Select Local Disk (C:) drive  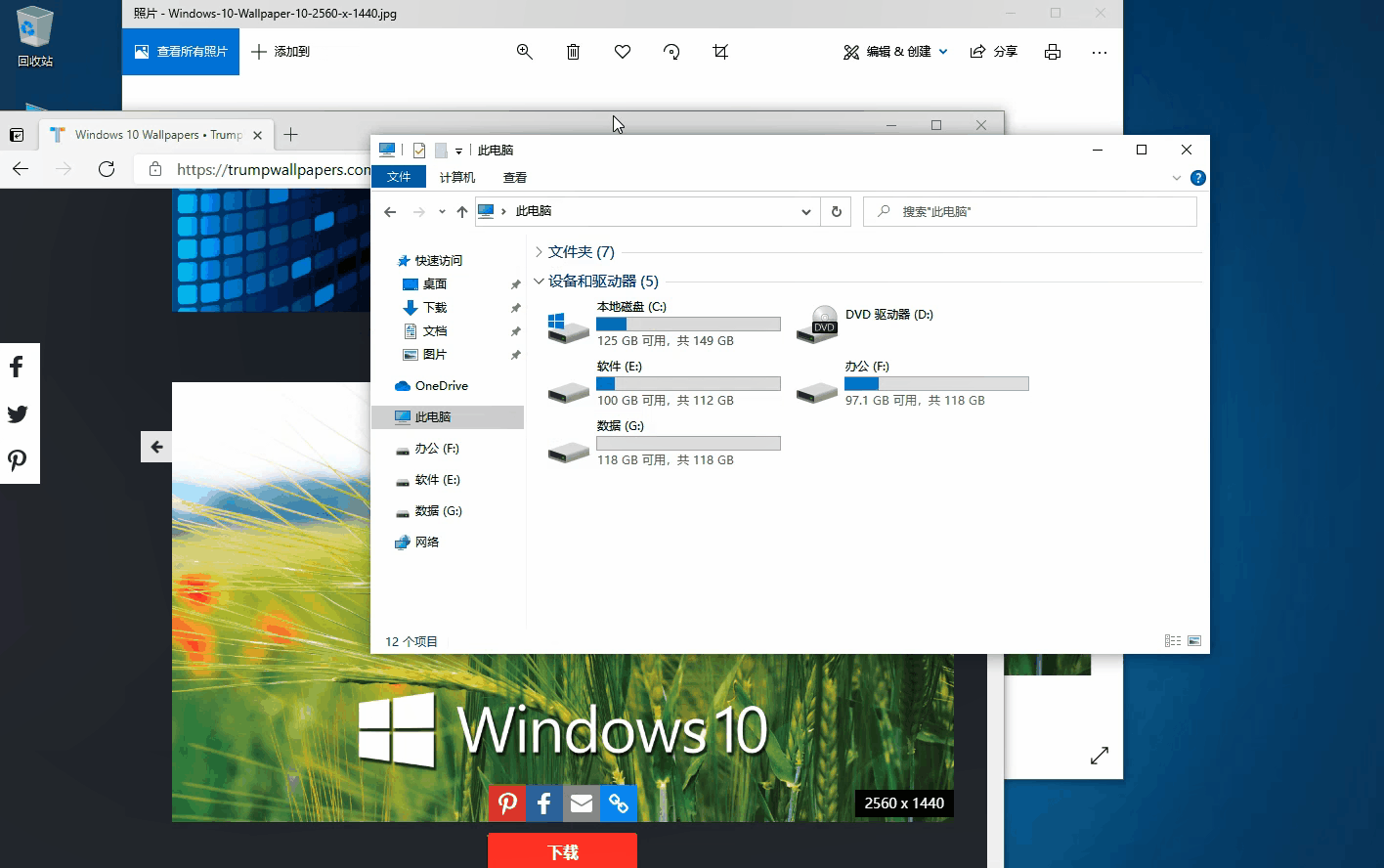pos(664,324)
